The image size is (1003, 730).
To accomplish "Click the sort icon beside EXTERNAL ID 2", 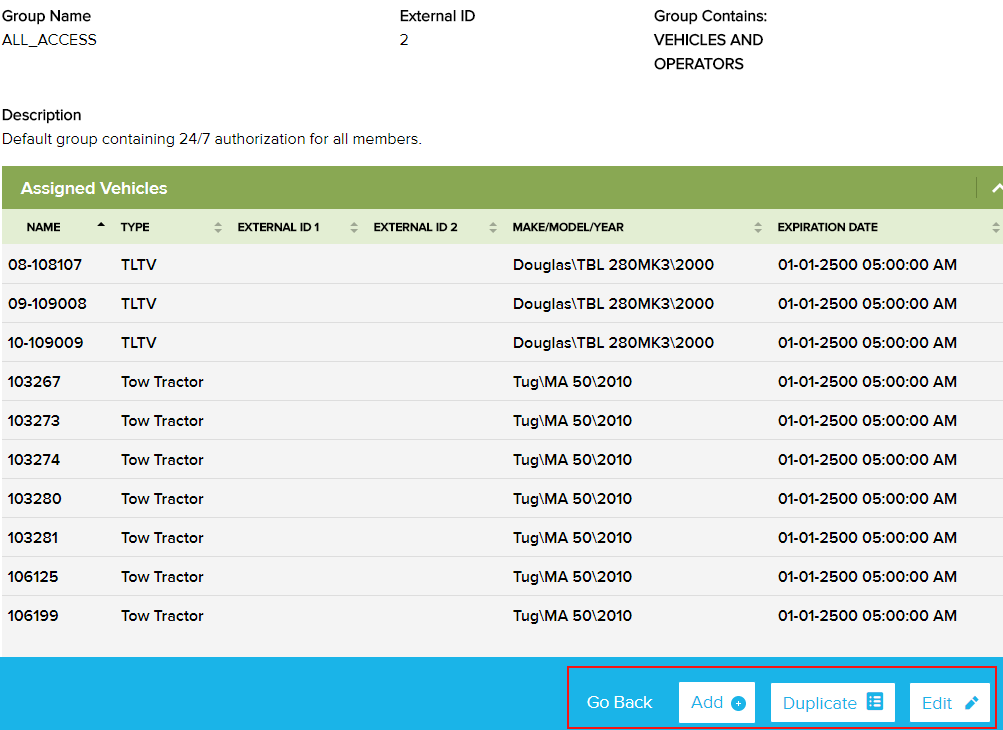I will point(490,227).
